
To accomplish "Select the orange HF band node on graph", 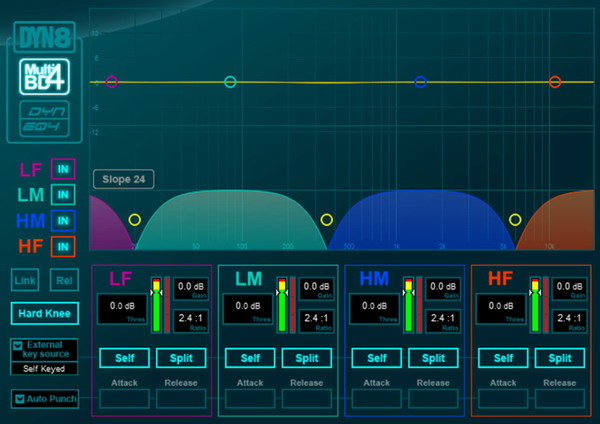I will pos(555,82).
